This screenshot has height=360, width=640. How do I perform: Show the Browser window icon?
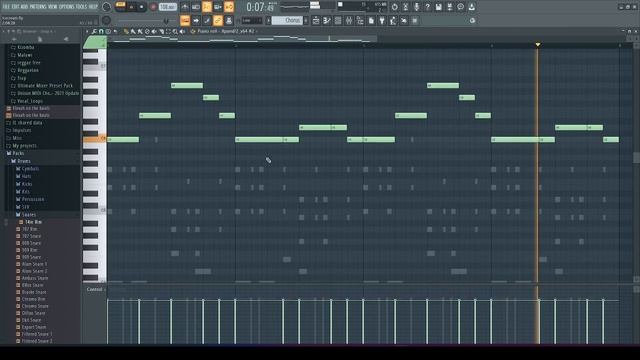360,20
